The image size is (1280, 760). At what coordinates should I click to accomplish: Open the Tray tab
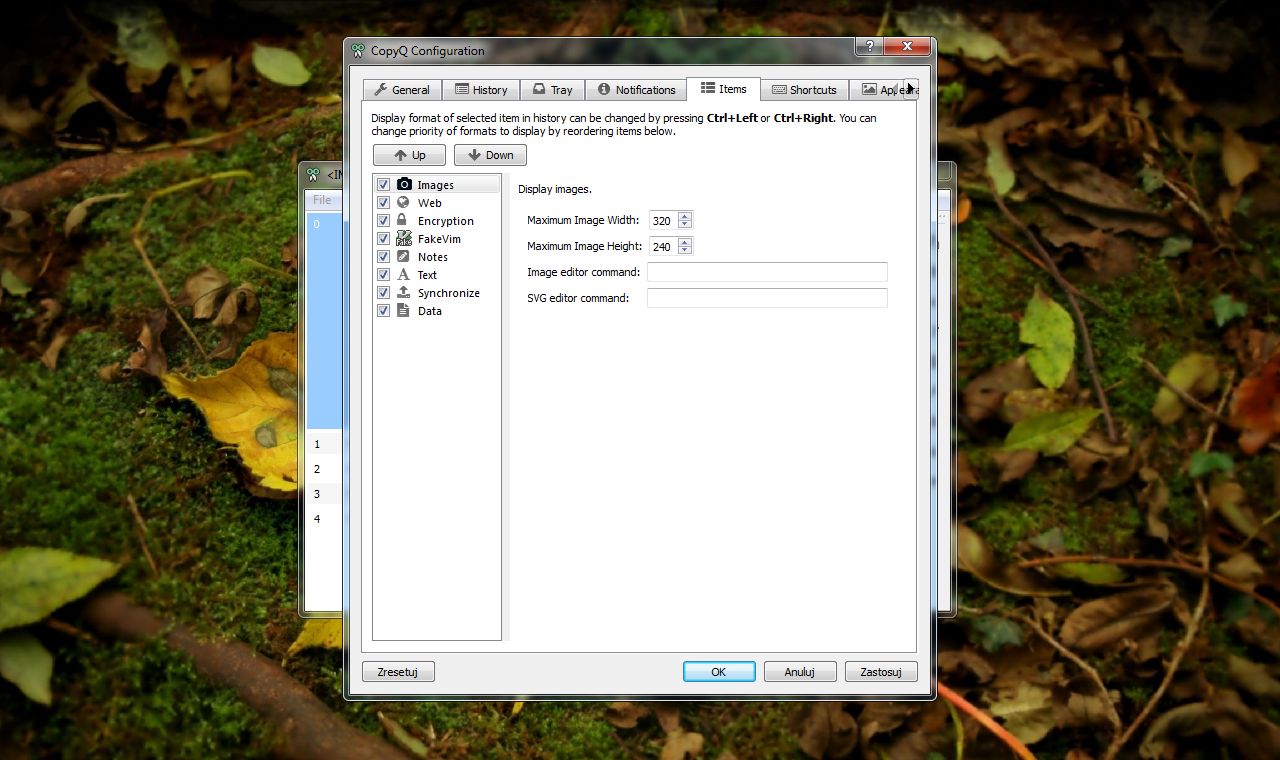point(553,90)
